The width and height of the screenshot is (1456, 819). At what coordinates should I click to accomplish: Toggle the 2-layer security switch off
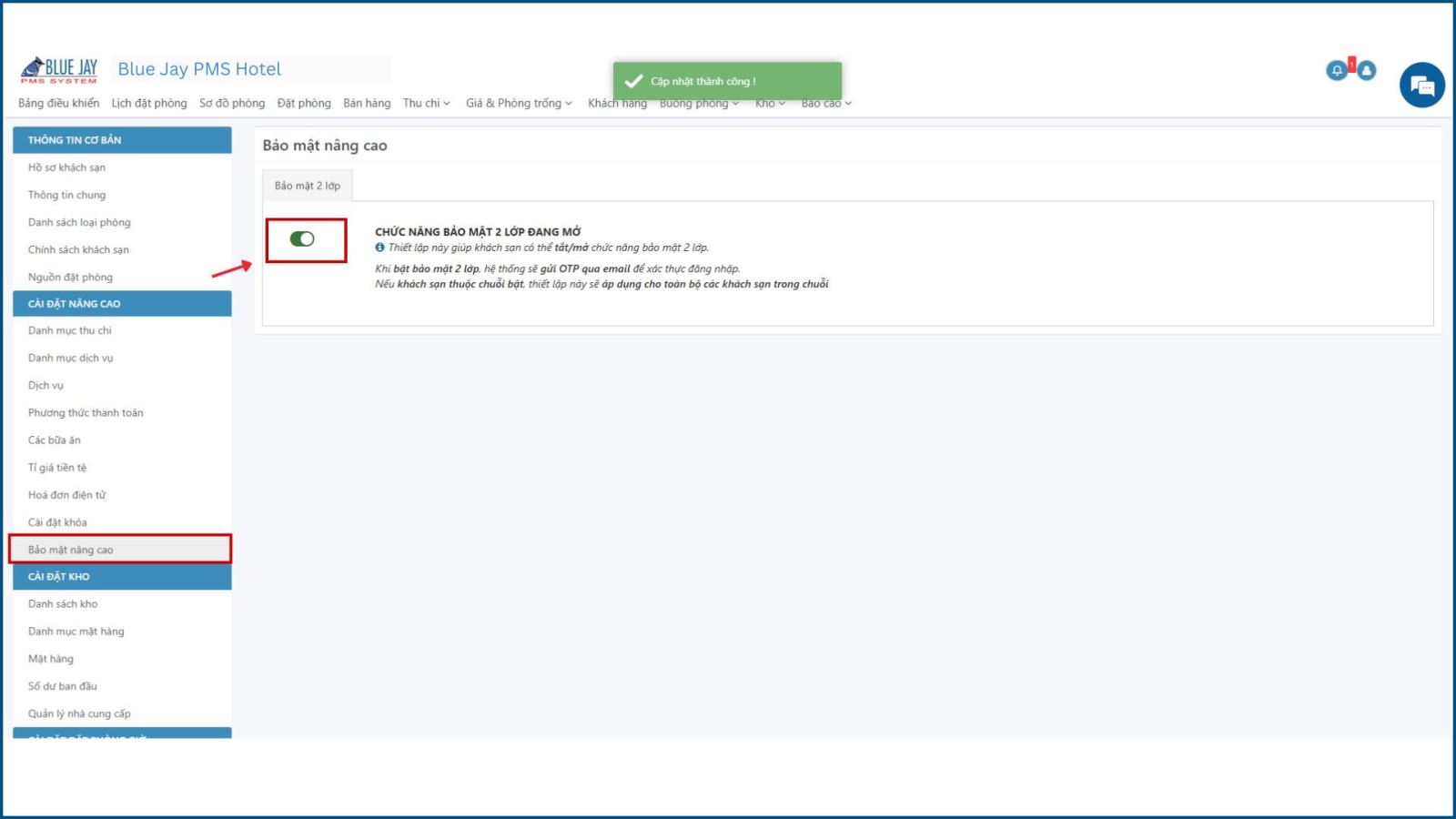pos(302,239)
